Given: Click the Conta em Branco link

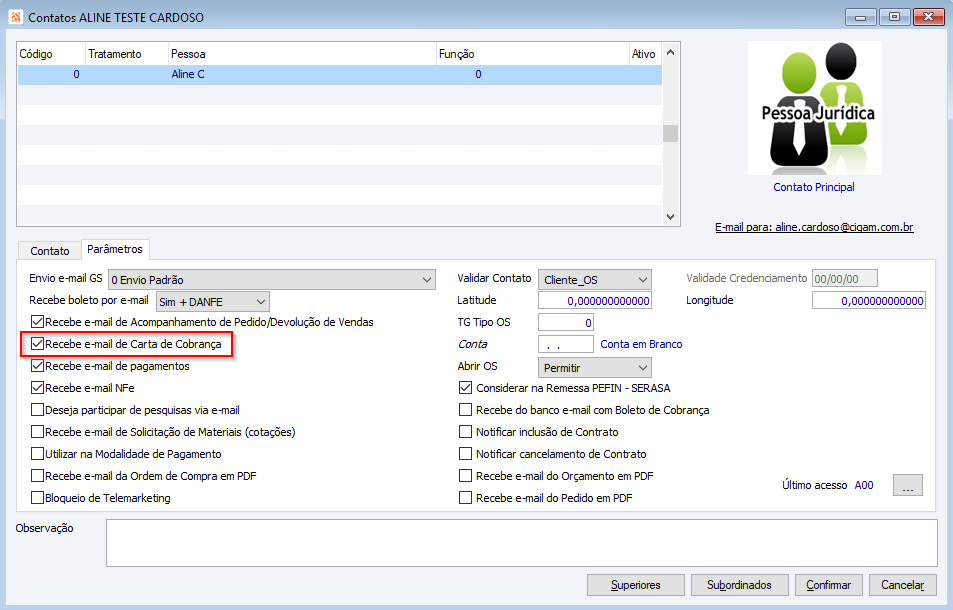Looking at the screenshot, I should point(641,344).
